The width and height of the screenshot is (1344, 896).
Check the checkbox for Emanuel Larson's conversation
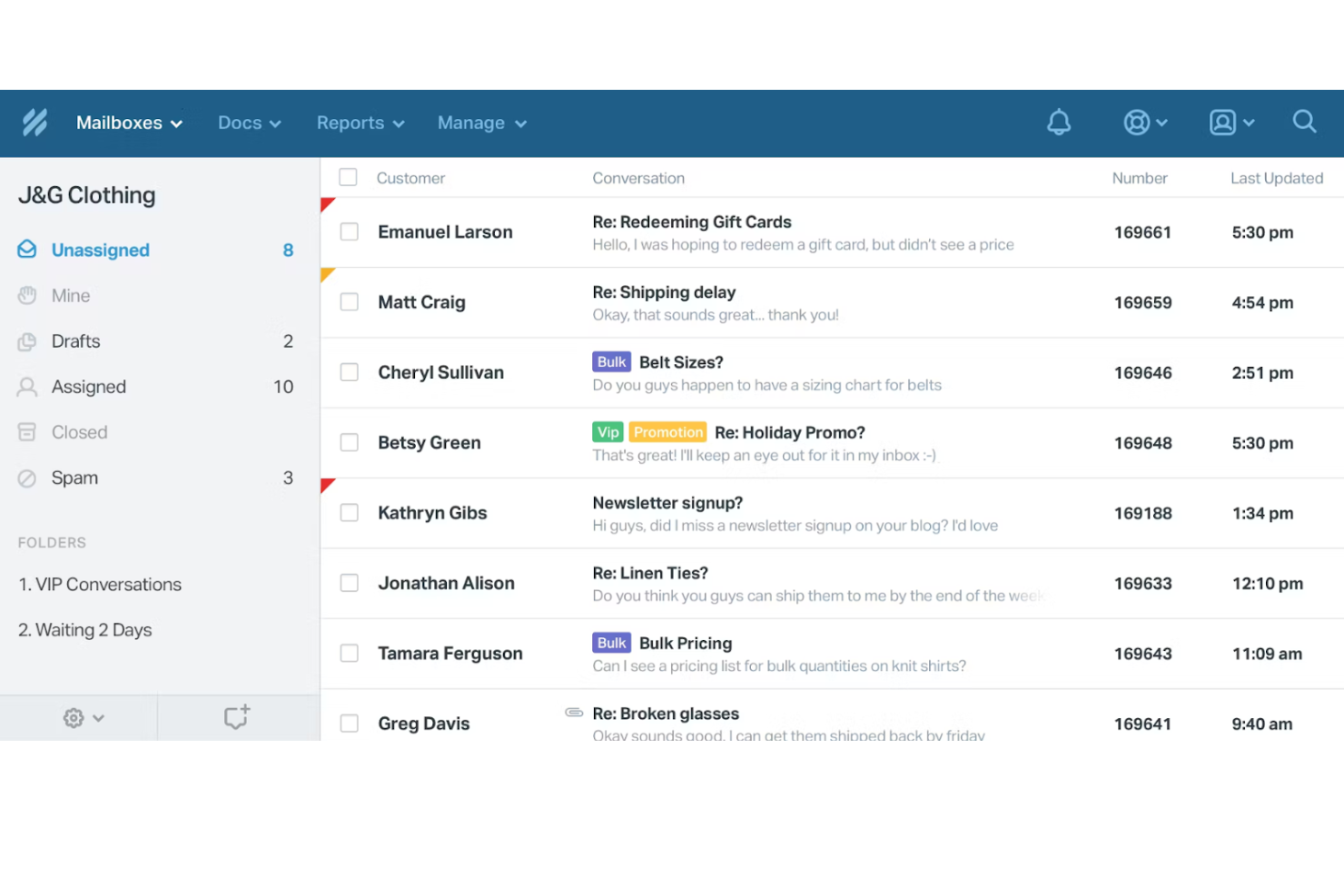349,231
